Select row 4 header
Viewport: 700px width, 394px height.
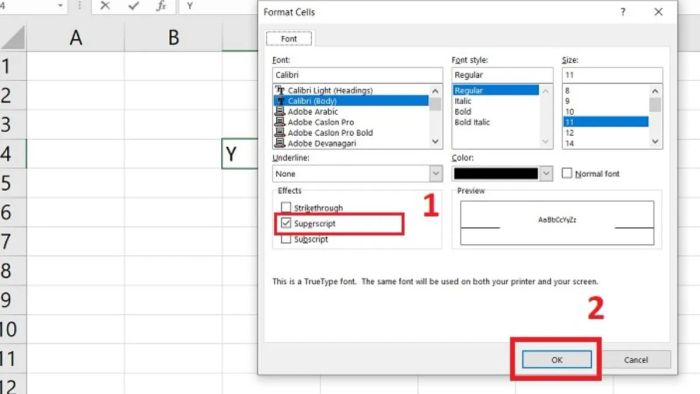(13, 153)
